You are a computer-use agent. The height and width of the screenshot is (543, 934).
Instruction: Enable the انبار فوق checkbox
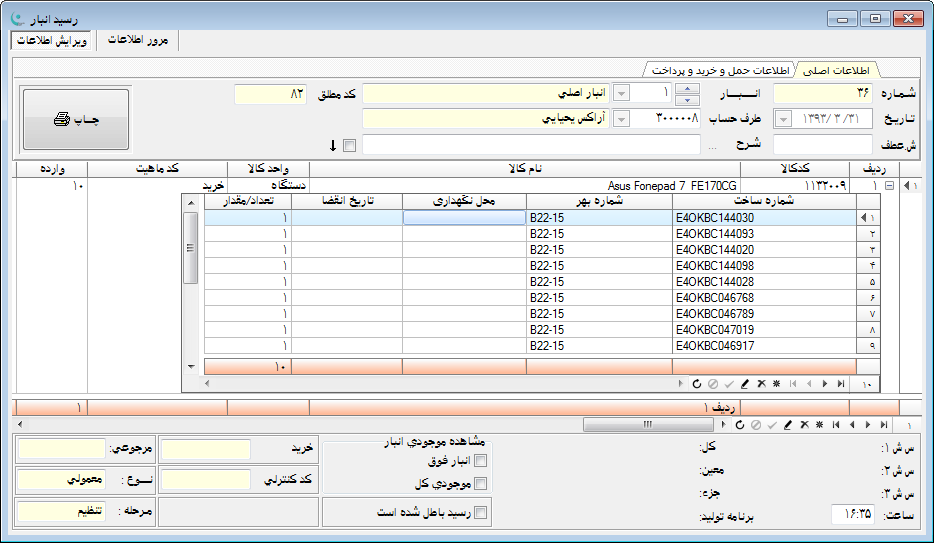pyautogui.click(x=480, y=461)
